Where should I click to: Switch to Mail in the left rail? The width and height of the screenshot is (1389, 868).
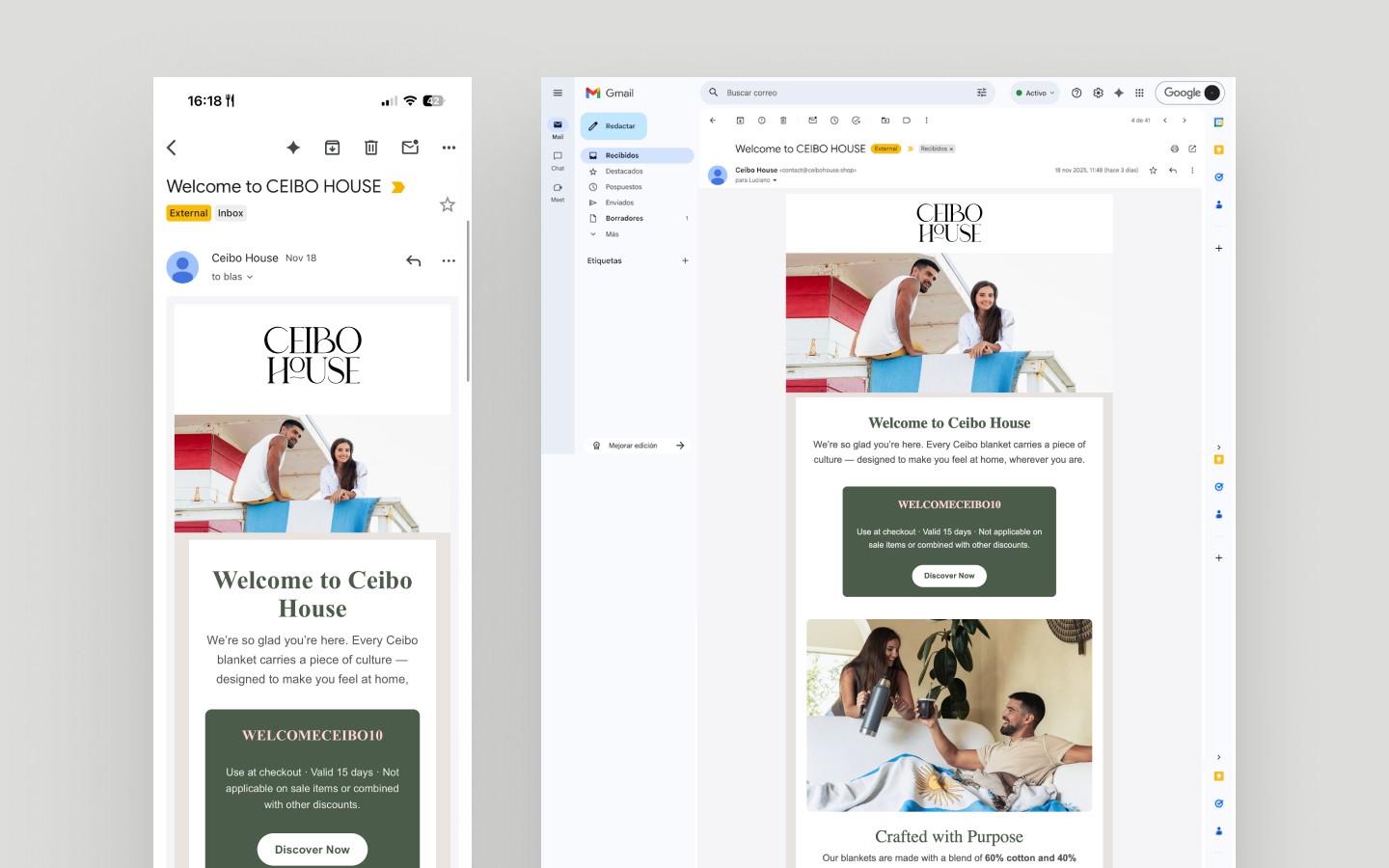(x=558, y=127)
